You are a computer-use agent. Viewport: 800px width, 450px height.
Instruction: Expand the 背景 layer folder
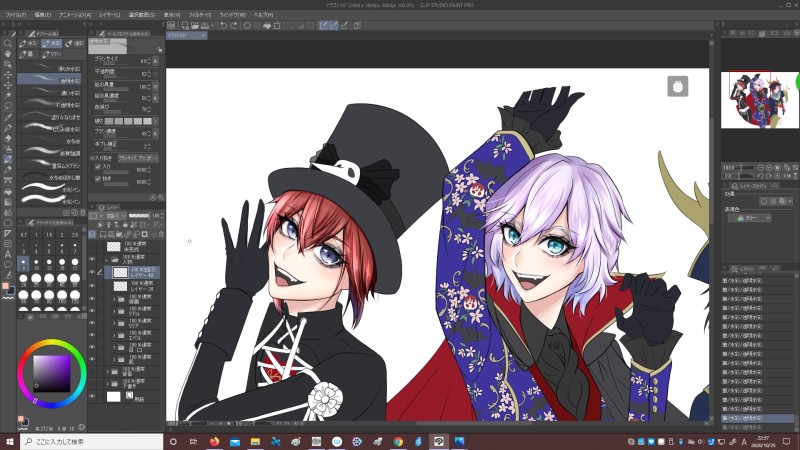coord(108,371)
